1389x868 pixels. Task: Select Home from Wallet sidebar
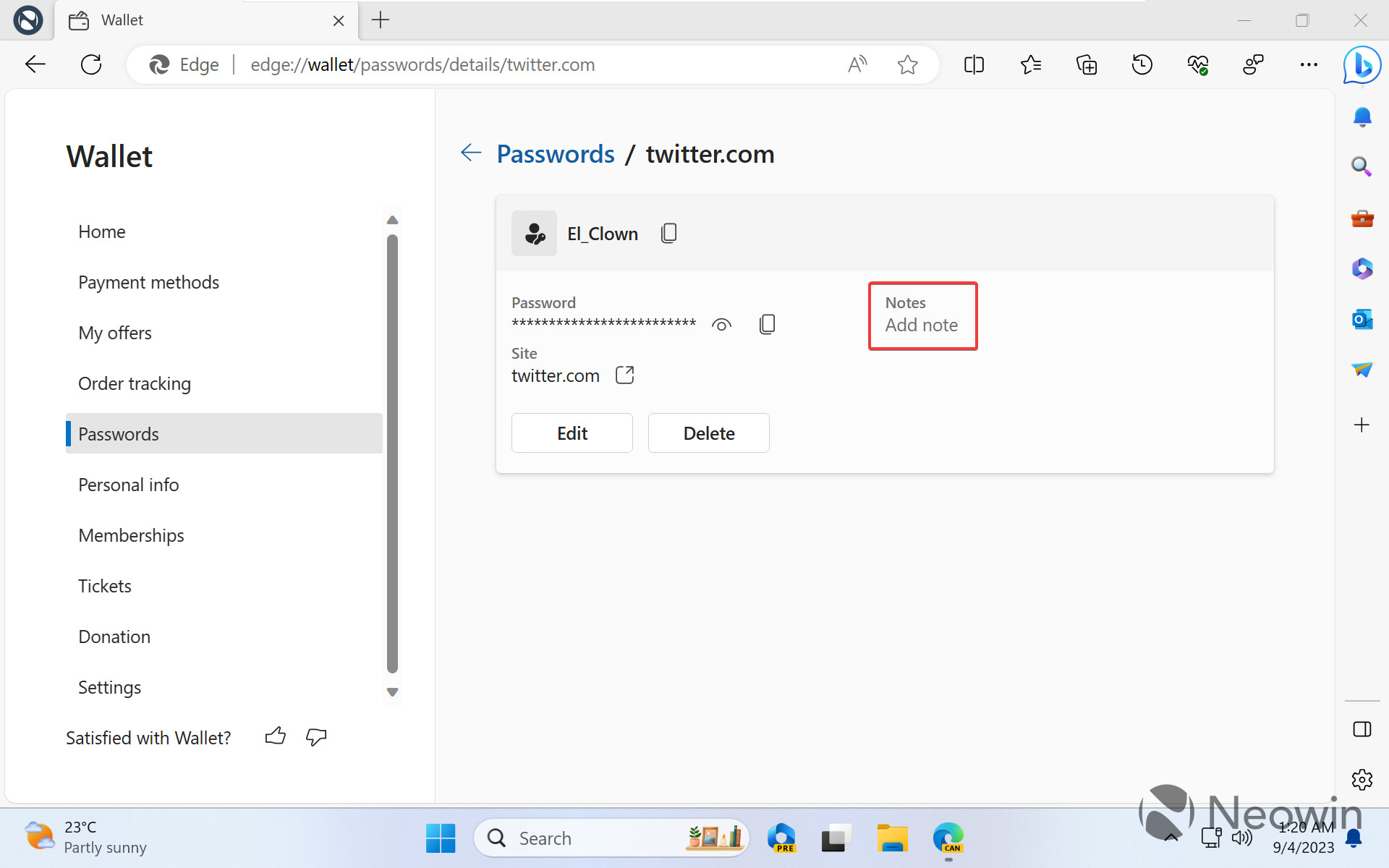click(102, 231)
